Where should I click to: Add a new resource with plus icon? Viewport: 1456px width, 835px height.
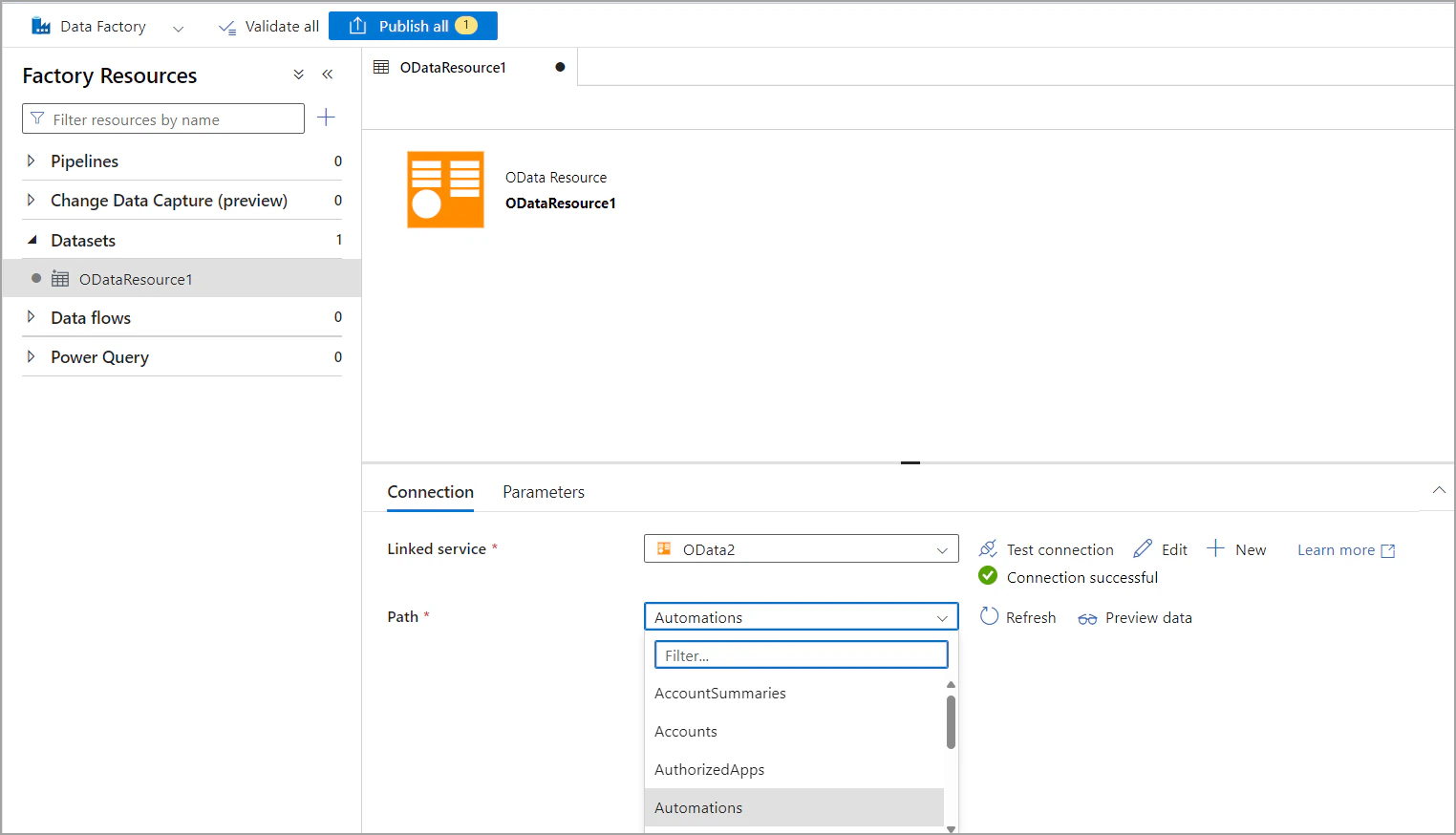pyautogui.click(x=326, y=118)
